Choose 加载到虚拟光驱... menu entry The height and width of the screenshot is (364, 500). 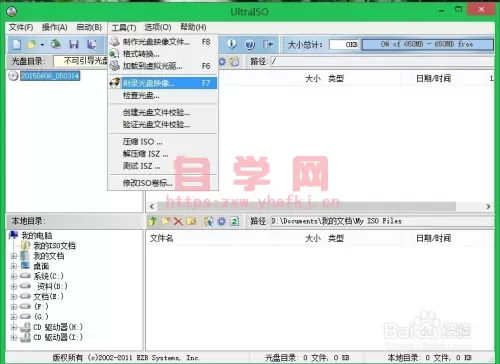click(163, 66)
